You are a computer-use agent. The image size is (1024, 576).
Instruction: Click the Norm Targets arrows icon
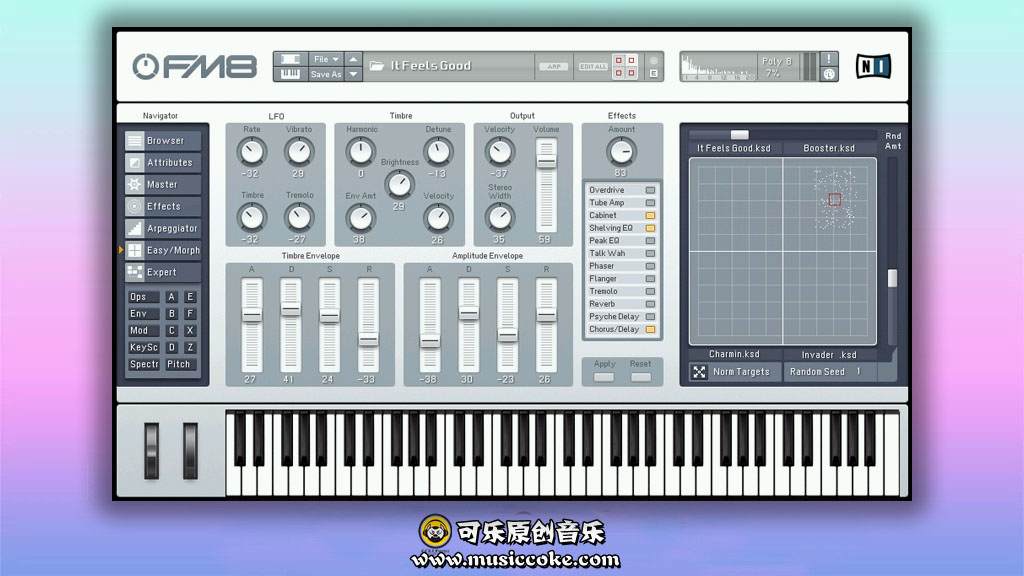pyautogui.click(x=699, y=372)
